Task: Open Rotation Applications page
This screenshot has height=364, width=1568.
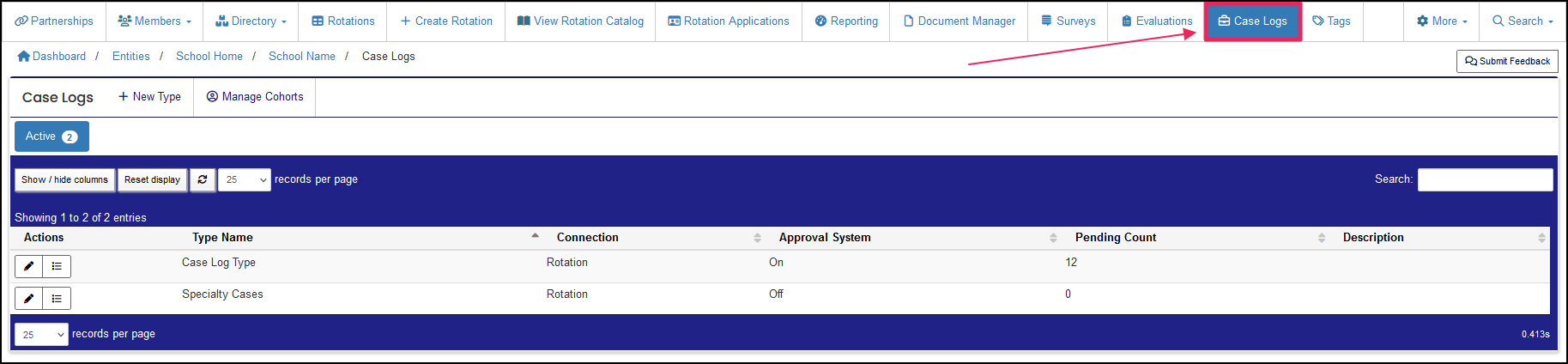Action: [729, 21]
